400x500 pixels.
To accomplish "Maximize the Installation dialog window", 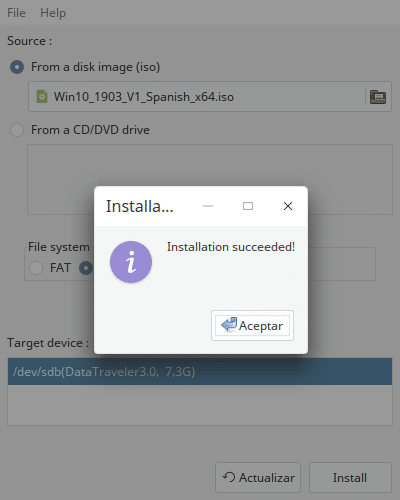I will (248, 206).
